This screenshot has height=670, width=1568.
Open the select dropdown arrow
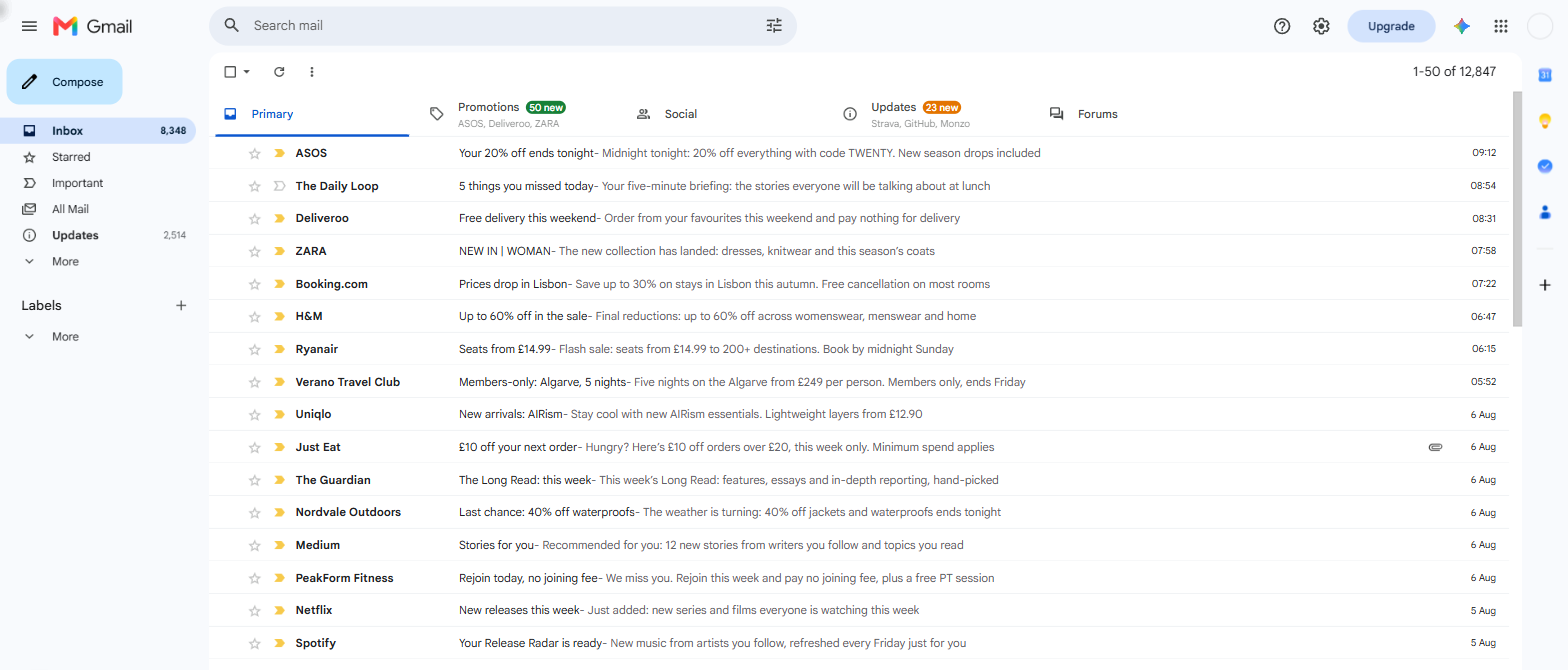[x=247, y=71]
